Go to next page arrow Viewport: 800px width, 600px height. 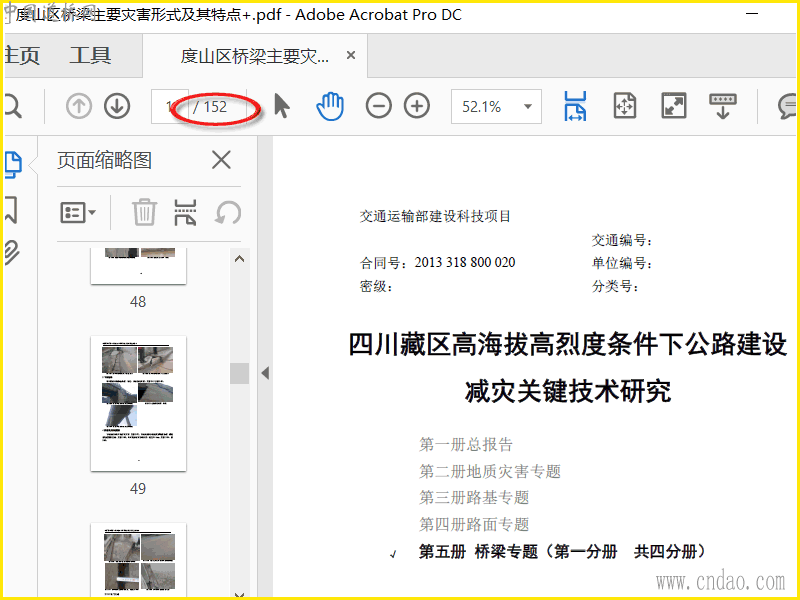(117, 107)
